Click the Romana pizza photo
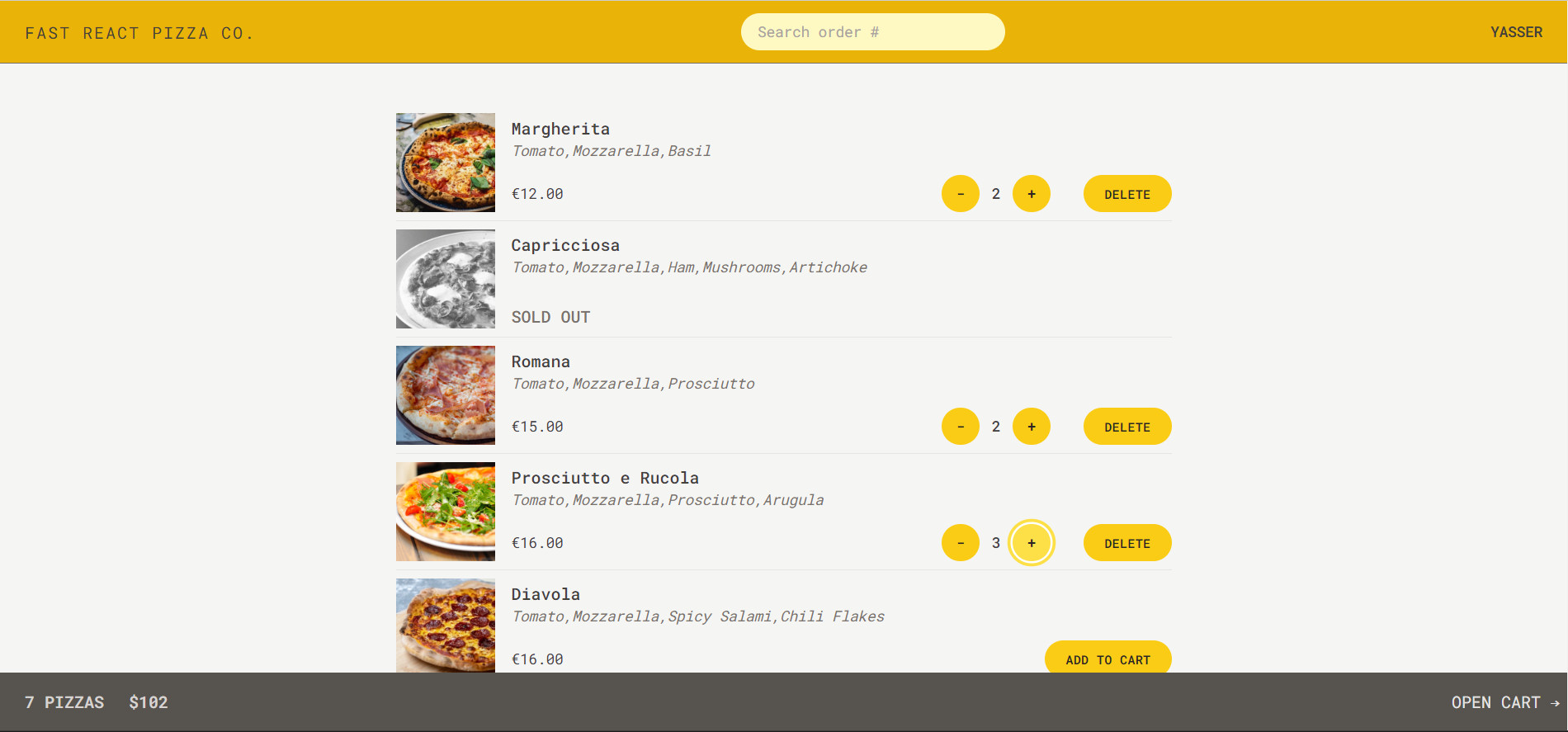 [446, 395]
